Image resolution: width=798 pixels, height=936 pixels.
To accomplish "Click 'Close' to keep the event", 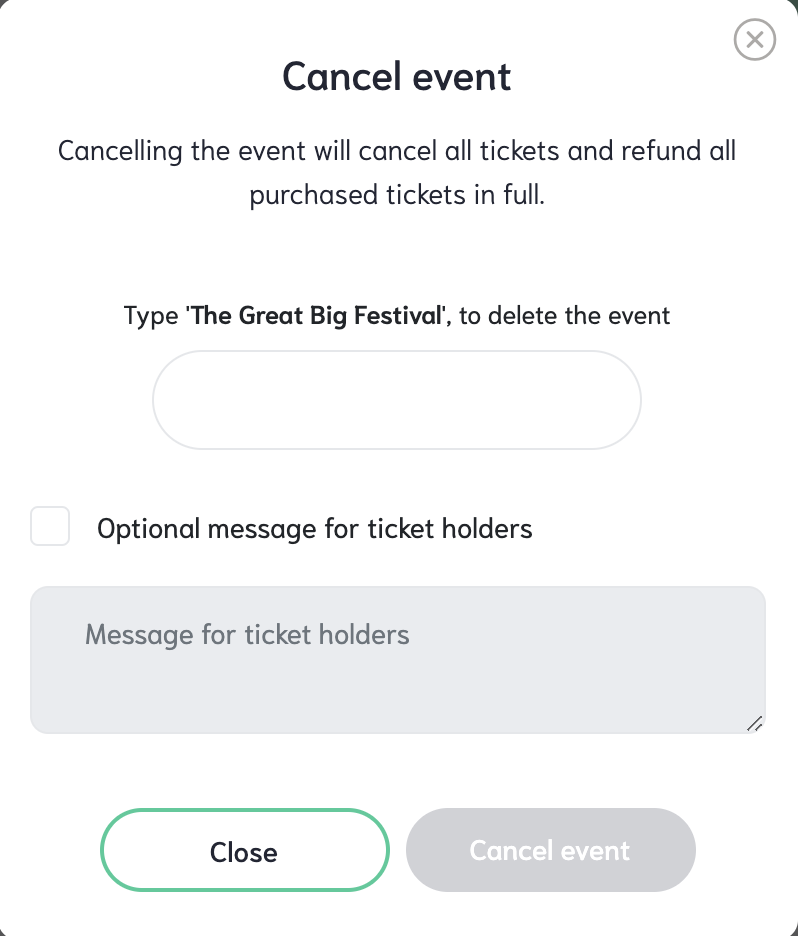I will coord(245,850).
